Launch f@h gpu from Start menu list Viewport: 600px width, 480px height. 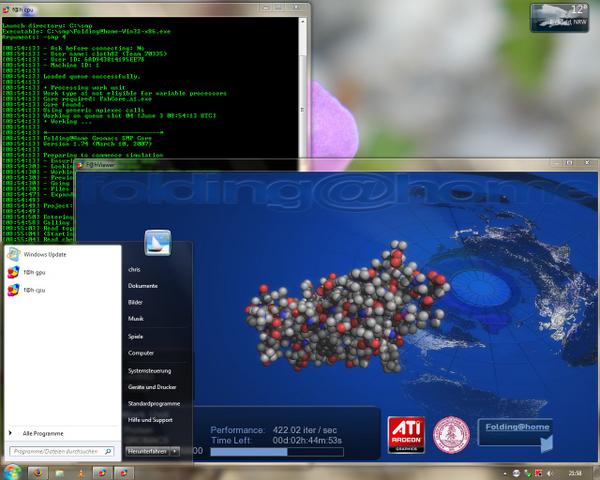click(x=63, y=272)
